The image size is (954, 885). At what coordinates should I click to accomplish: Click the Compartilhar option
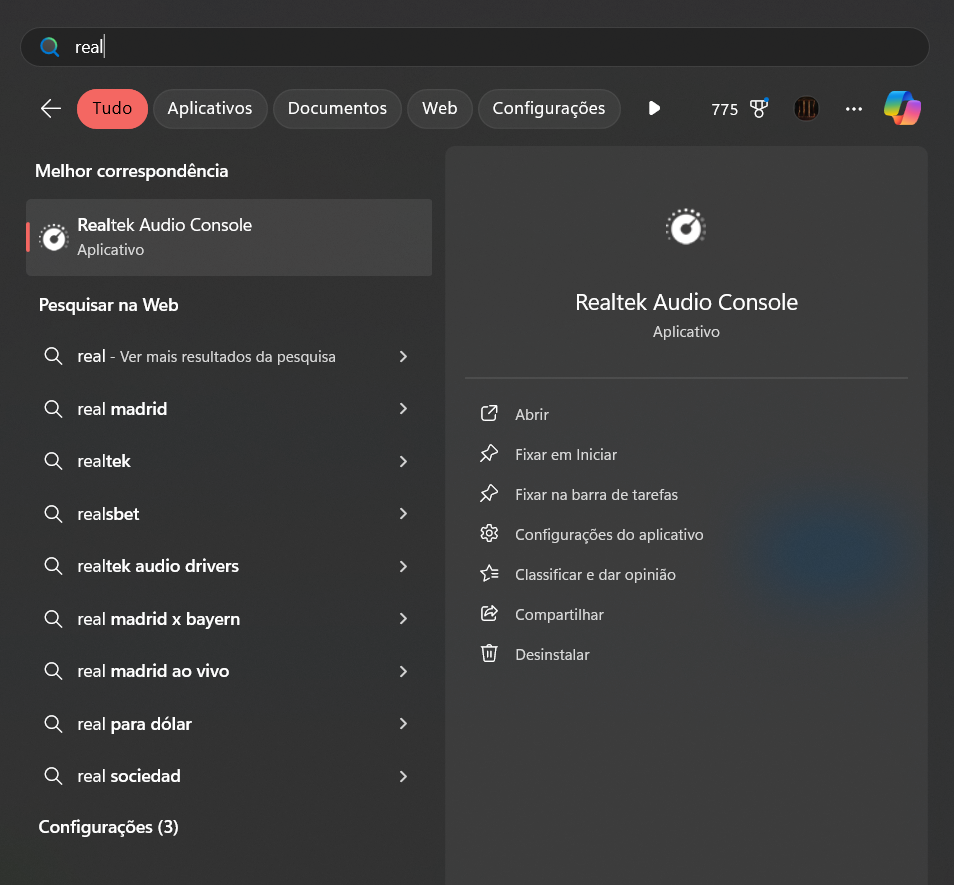point(559,614)
